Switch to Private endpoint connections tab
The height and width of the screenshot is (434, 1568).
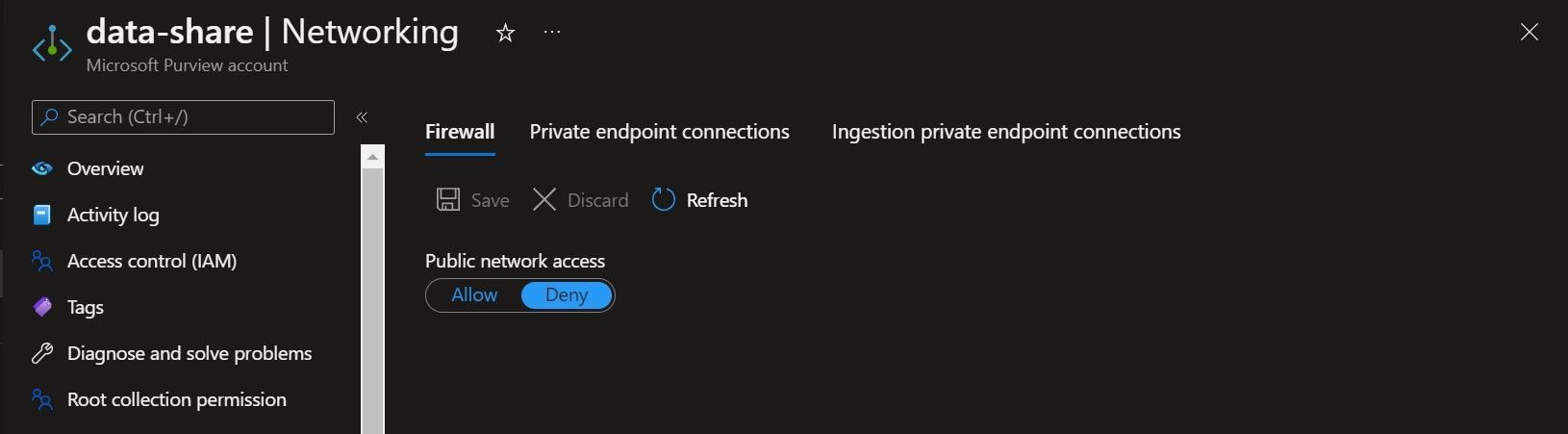coord(659,132)
